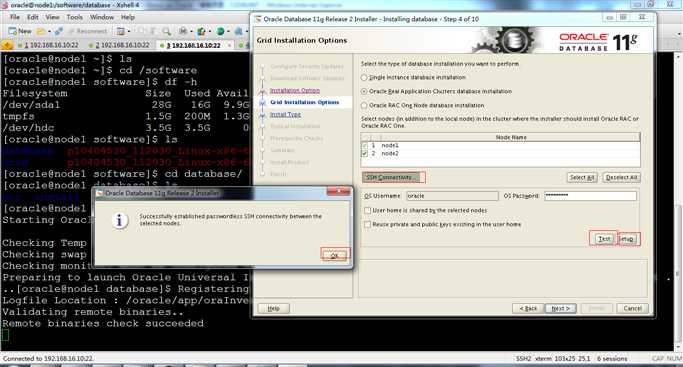
Task: Switch to session tab 2 192.168.16.10:22
Action: (x=119, y=45)
